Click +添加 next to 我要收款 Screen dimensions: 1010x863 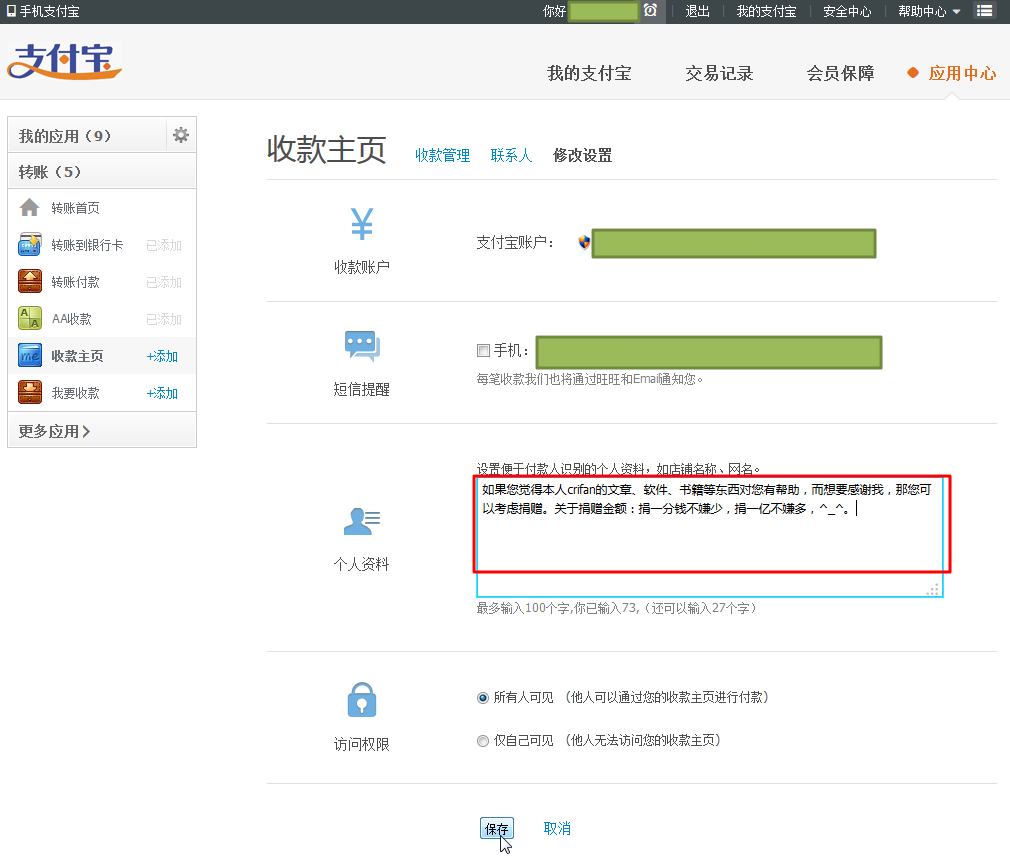[x=162, y=393]
